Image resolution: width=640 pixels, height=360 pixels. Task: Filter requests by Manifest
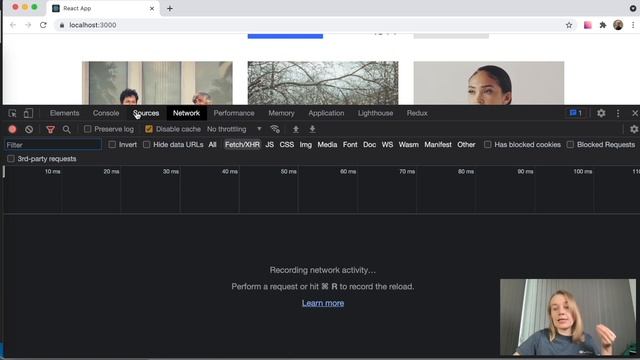pyautogui.click(x=438, y=144)
